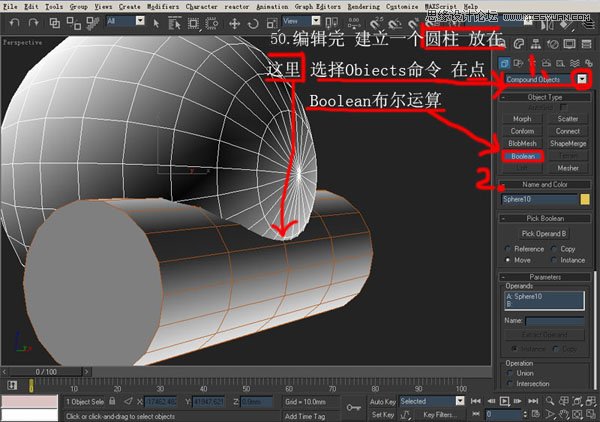Screen dimensions: 600x422
Task: Open the Graph Editors menu
Action: (317, 7)
